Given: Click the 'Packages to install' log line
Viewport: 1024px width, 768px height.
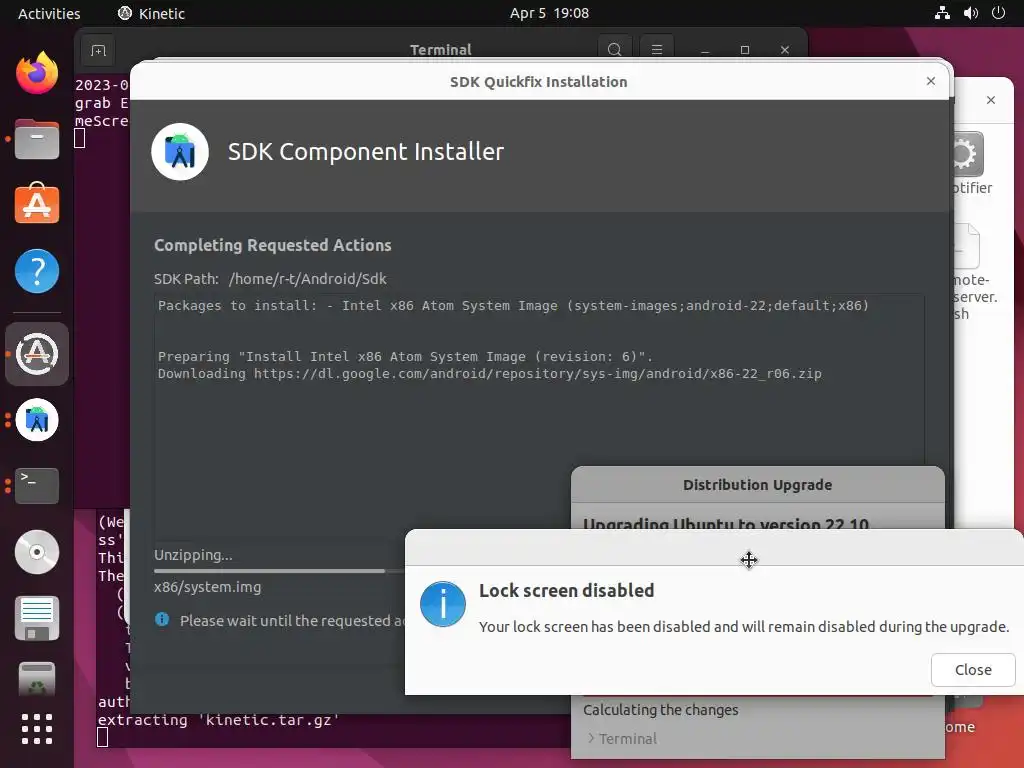Looking at the screenshot, I should 513,306.
